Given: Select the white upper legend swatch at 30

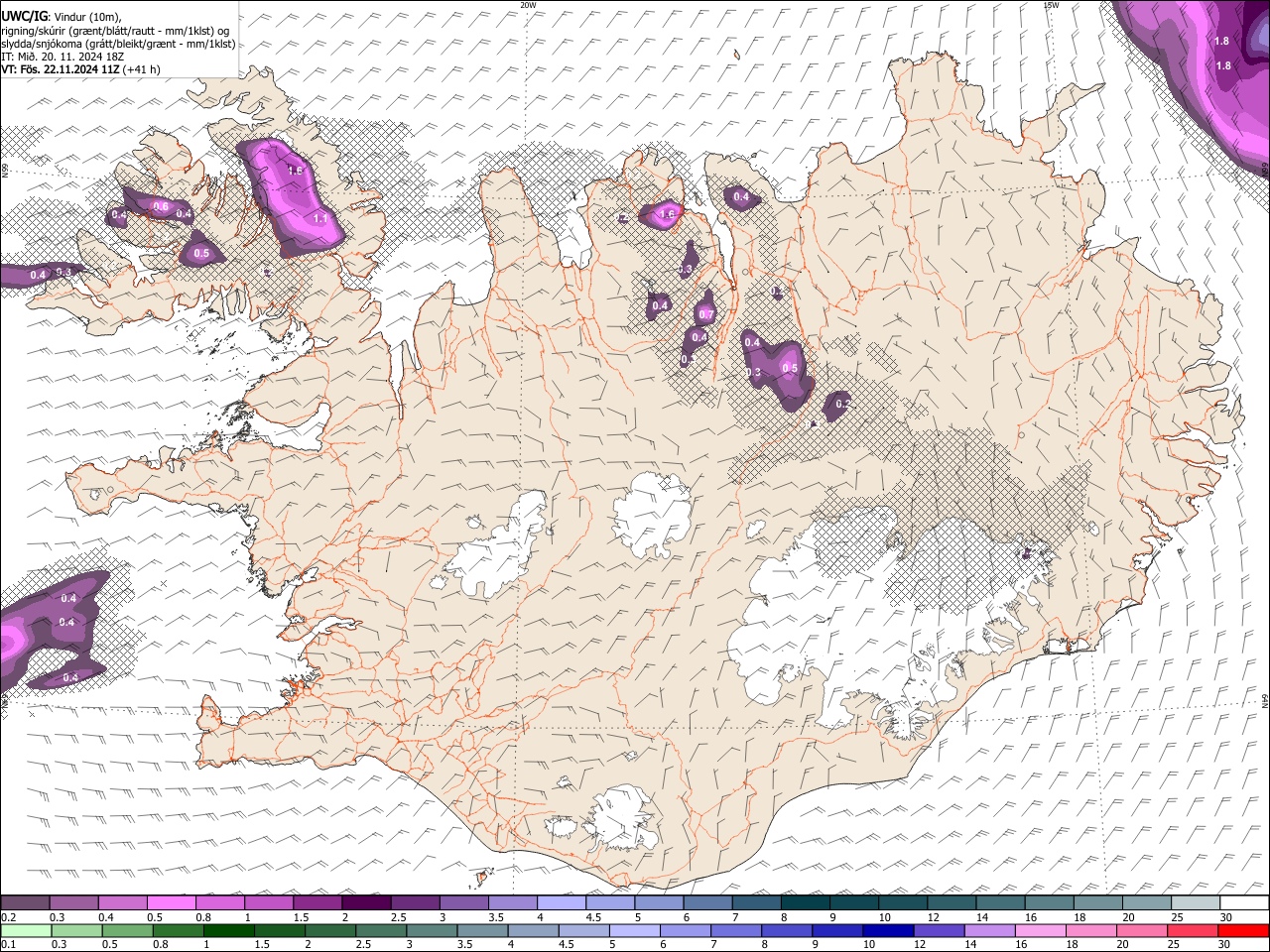Looking at the screenshot, I should tap(1244, 903).
